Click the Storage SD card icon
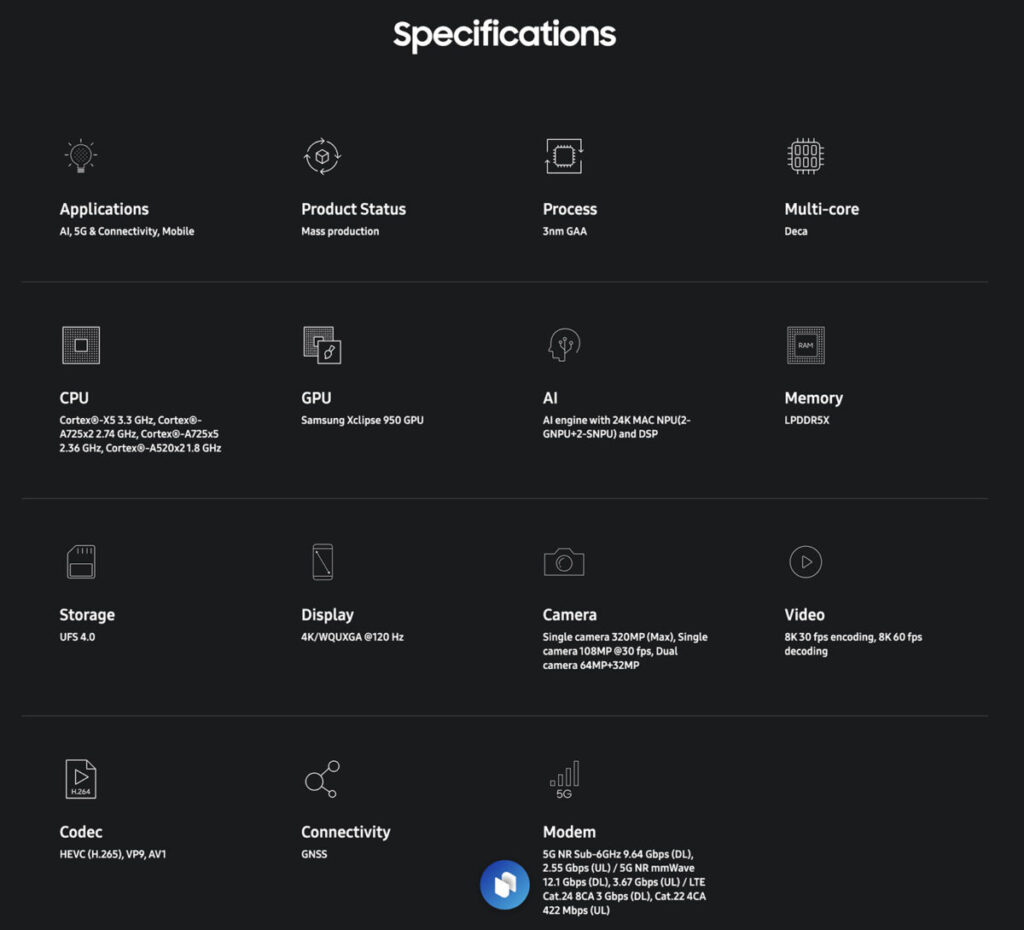Screen dimensions: 1024x930 (81, 562)
